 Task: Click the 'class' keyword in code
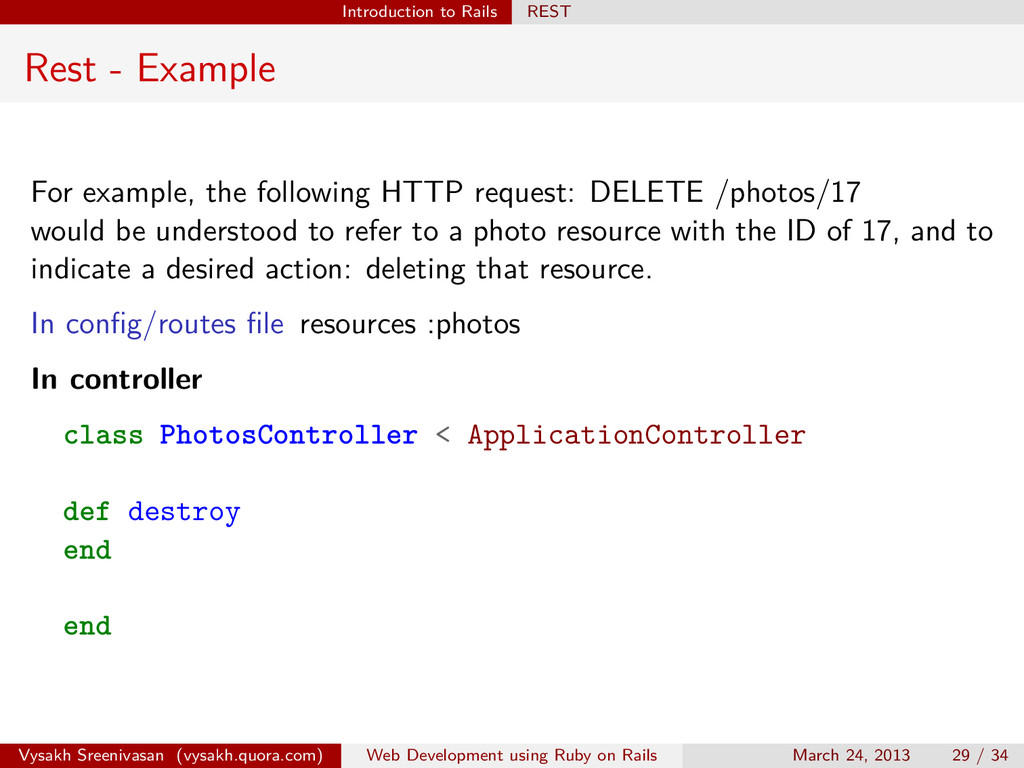click(103, 435)
